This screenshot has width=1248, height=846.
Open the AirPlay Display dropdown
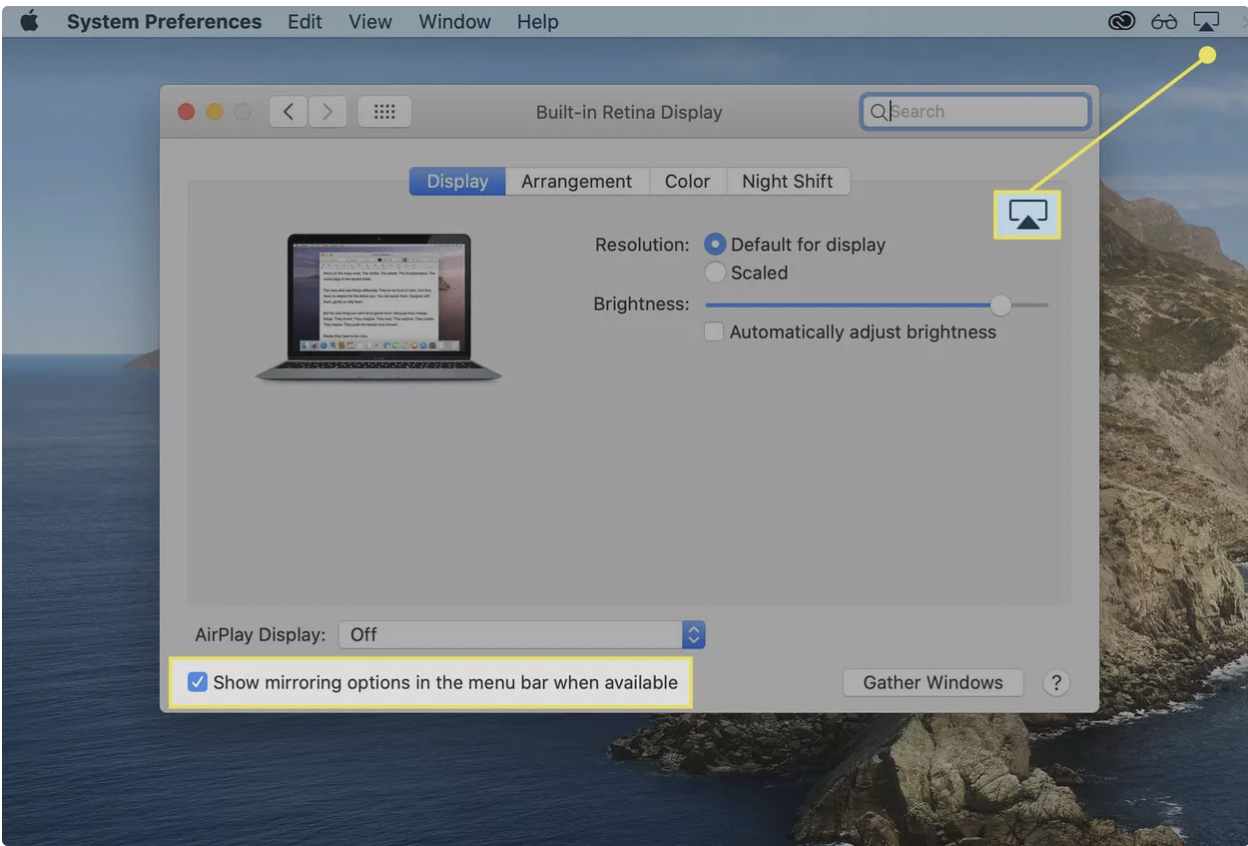pos(522,635)
